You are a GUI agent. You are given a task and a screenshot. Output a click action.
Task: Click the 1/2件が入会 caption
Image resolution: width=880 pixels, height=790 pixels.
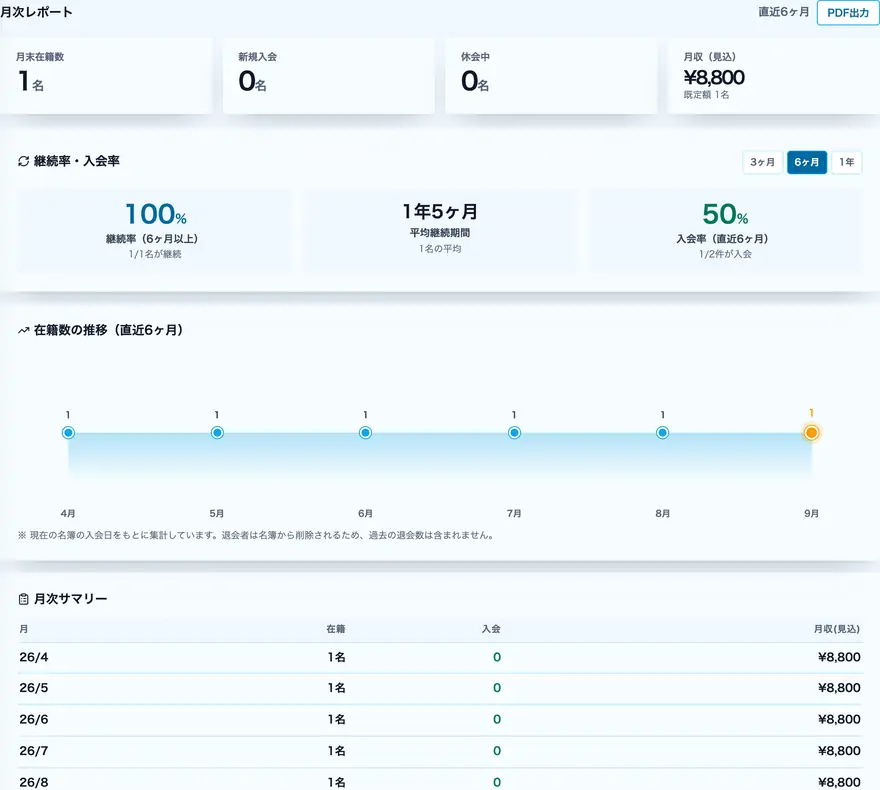click(725, 254)
